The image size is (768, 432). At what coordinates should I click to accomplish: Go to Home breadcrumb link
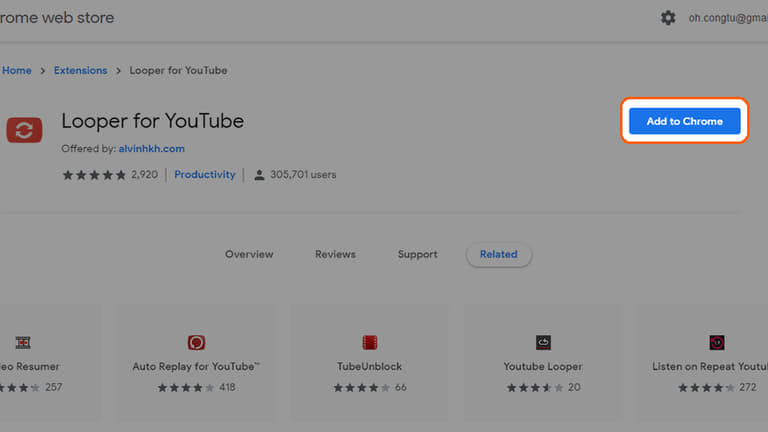coord(16,70)
